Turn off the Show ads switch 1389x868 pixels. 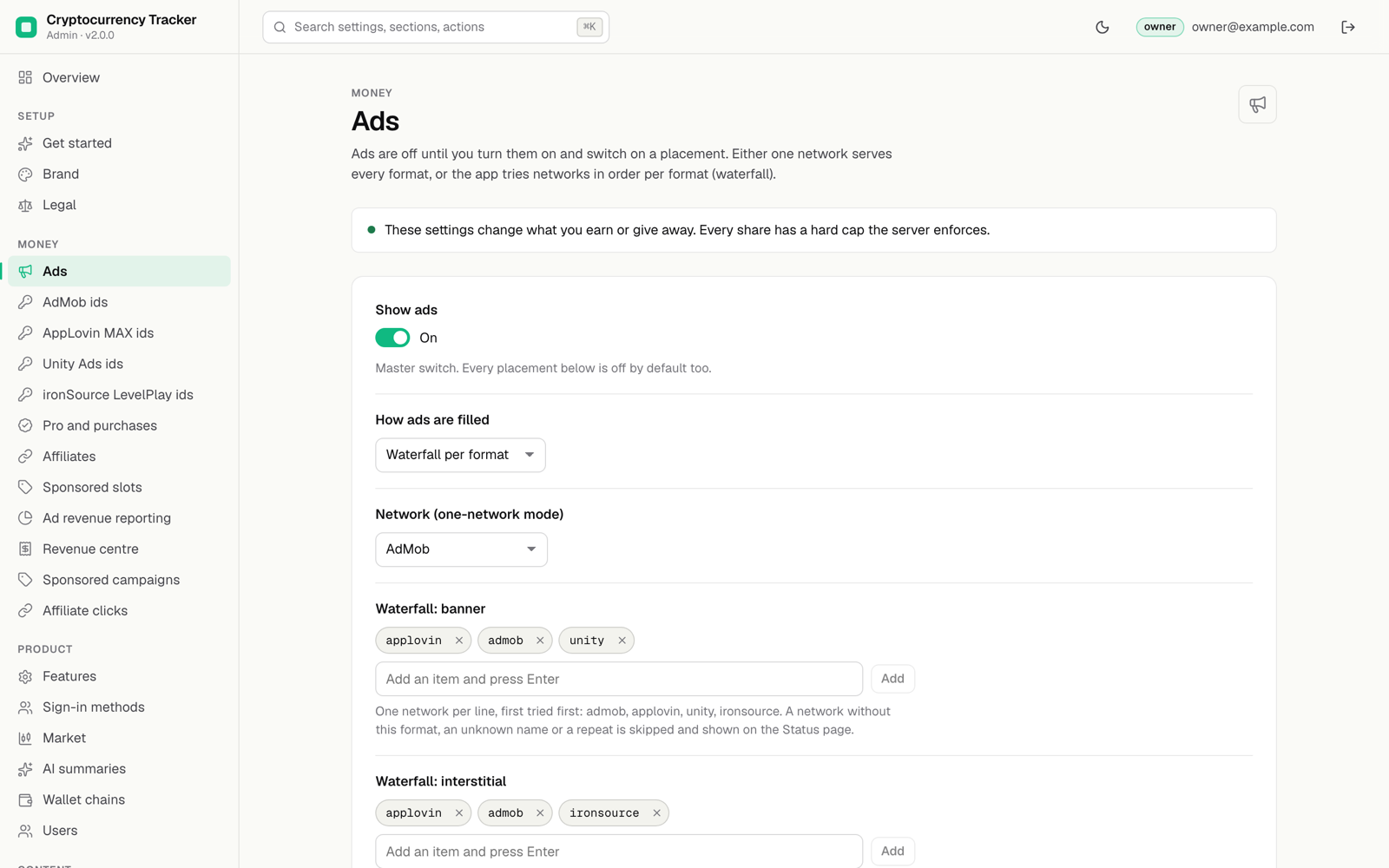[392, 338]
